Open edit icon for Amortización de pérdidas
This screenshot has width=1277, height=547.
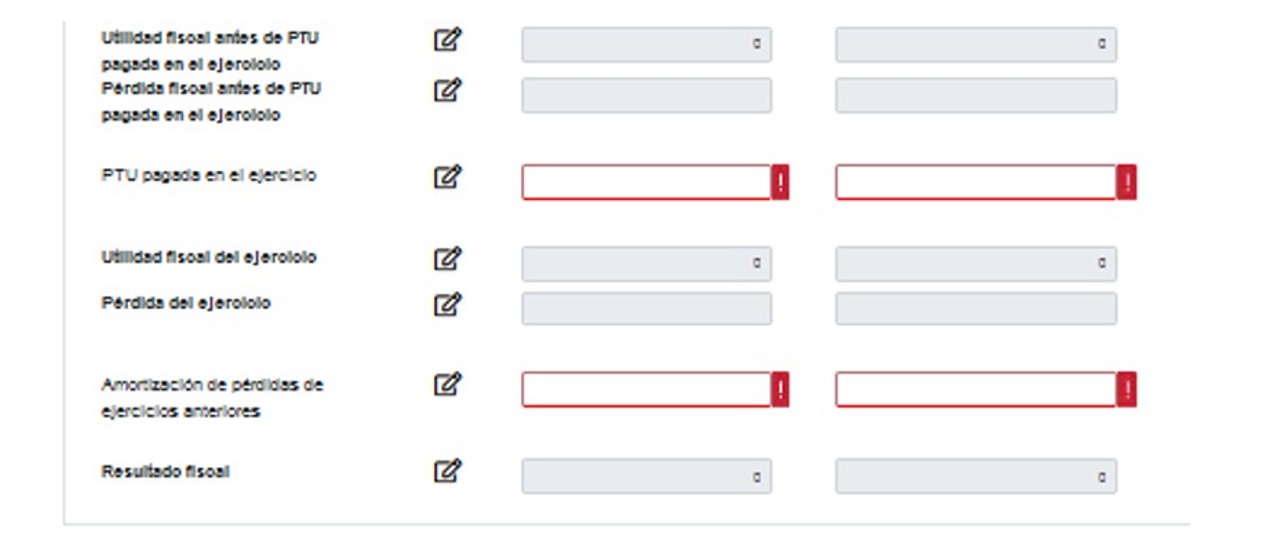click(447, 383)
